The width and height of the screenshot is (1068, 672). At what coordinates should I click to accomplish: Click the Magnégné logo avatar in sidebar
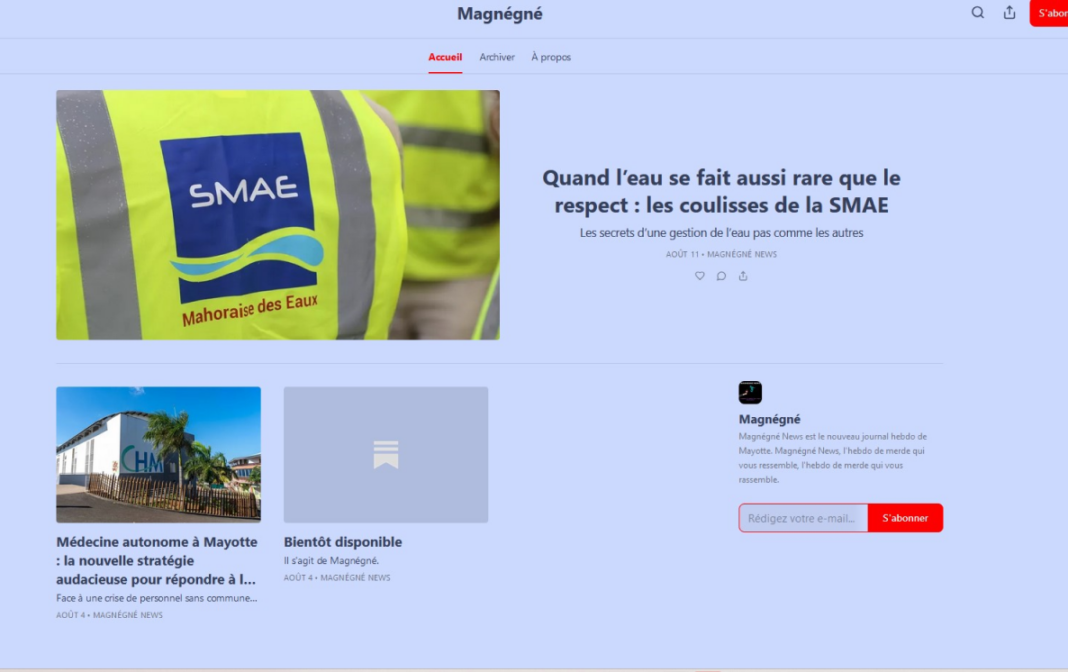click(x=750, y=392)
